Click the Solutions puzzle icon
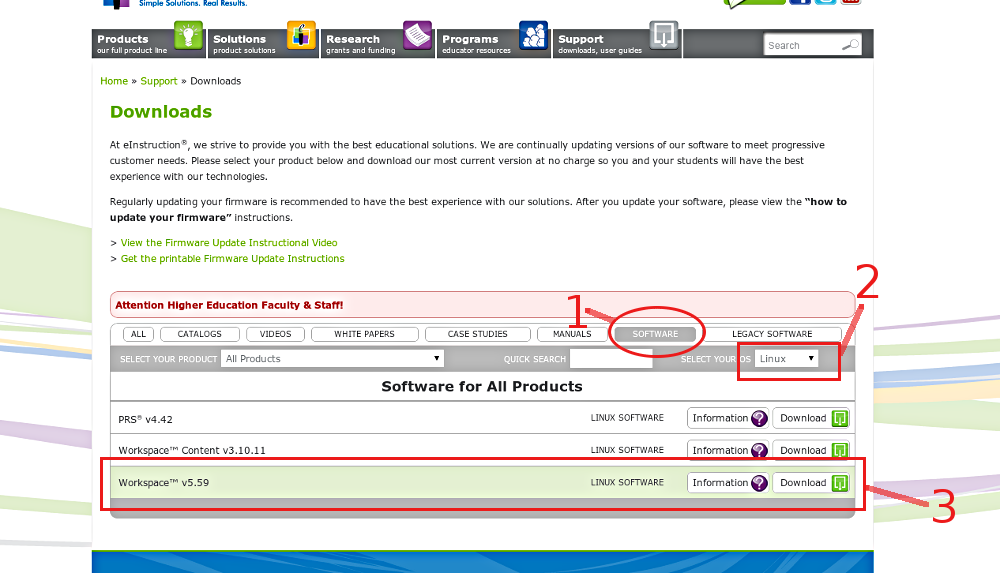 pyautogui.click(x=301, y=35)
